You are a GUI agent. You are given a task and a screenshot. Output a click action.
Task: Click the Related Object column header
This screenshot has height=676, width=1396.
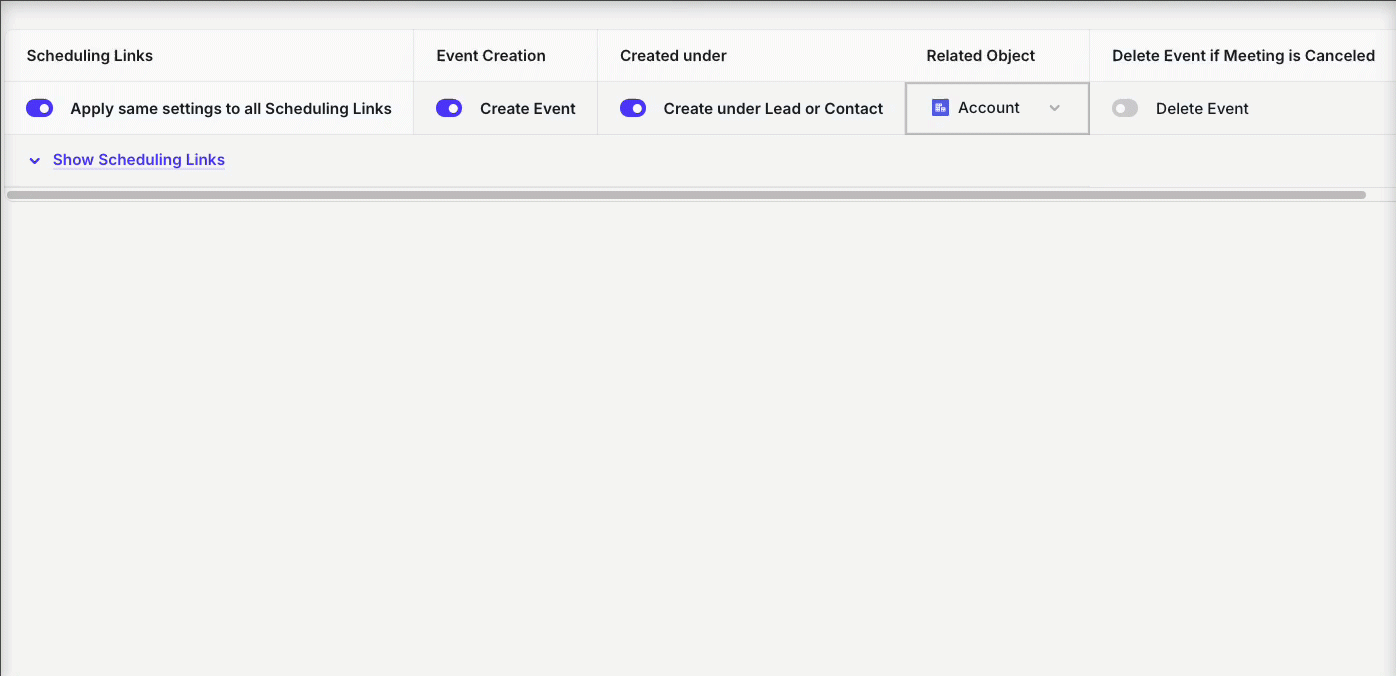[x=980, y=56]
